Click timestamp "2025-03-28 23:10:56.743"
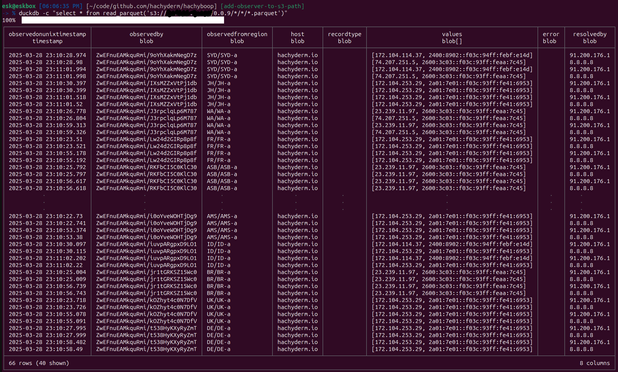The image size is (618, 372). (47, 293)
